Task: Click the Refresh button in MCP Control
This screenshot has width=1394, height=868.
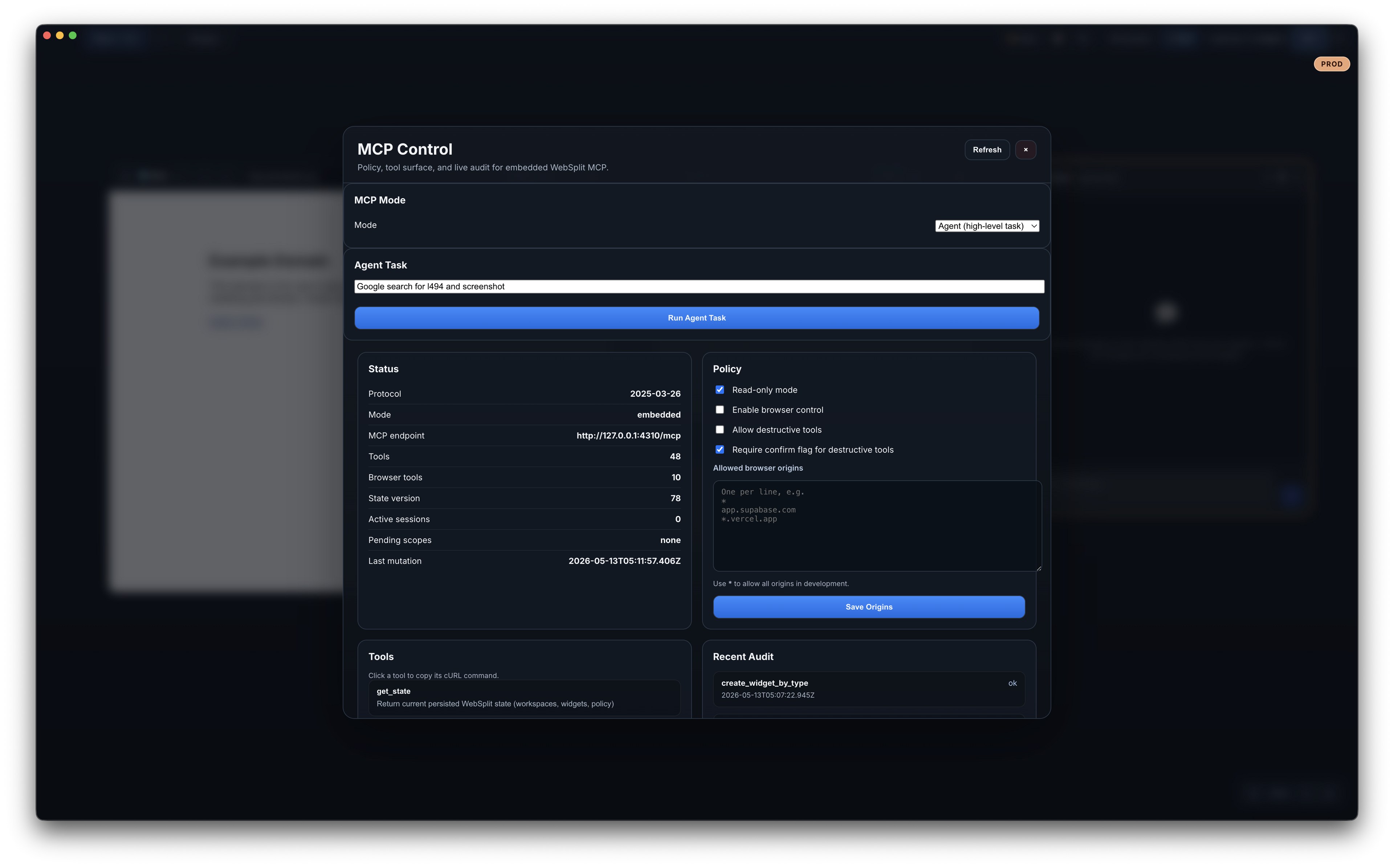Action: [987, 150]
